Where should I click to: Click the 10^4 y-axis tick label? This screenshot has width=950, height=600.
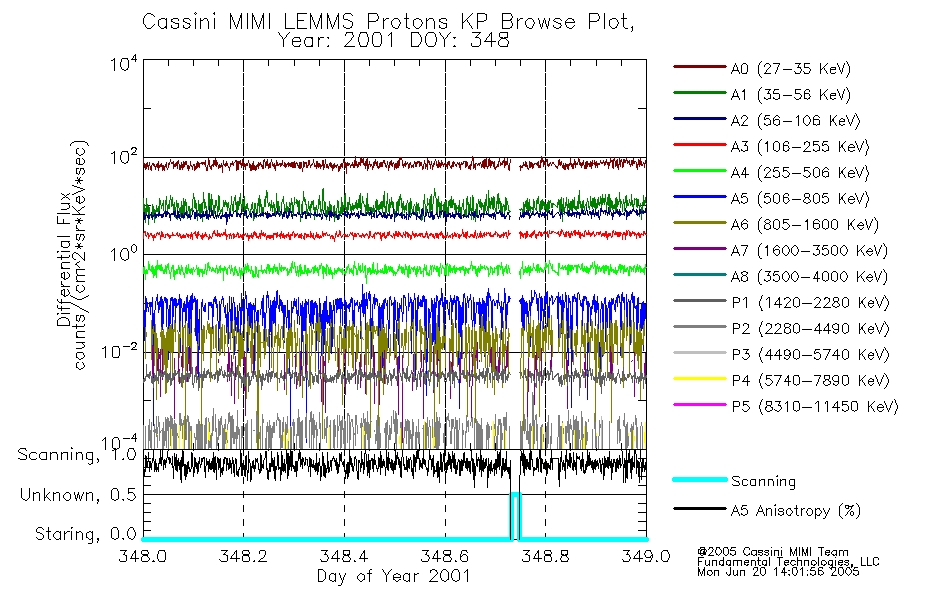pos(124,63)
